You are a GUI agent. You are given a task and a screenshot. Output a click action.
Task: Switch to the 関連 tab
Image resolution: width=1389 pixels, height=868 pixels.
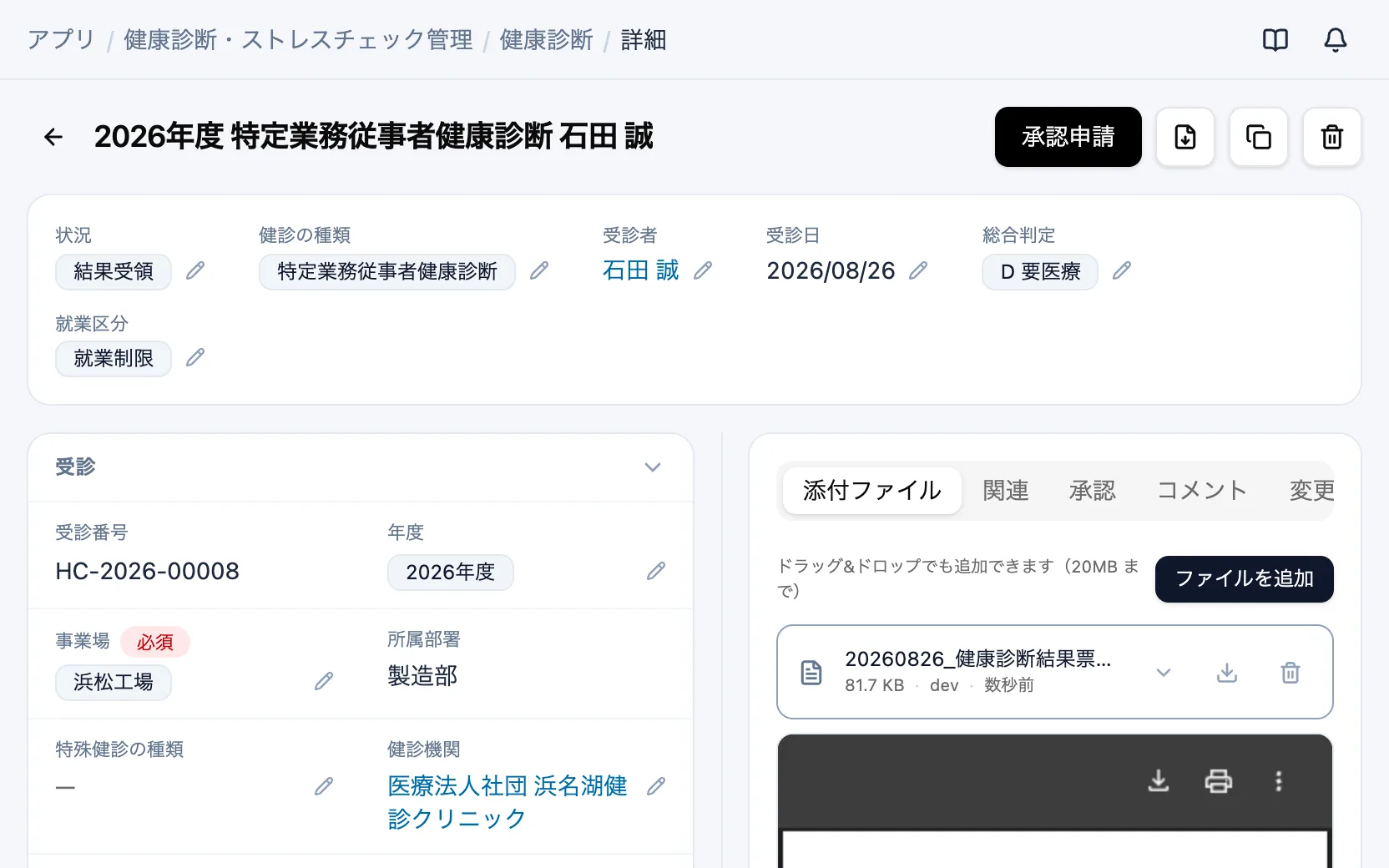click(x=1006, y=491)
